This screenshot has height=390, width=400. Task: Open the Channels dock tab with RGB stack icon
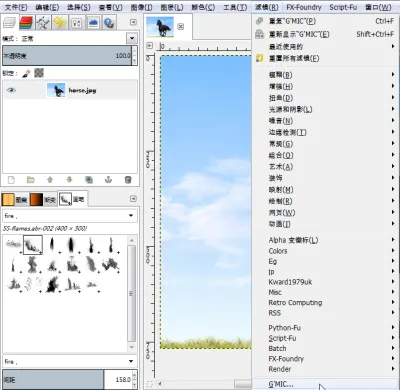coord(26,23)
